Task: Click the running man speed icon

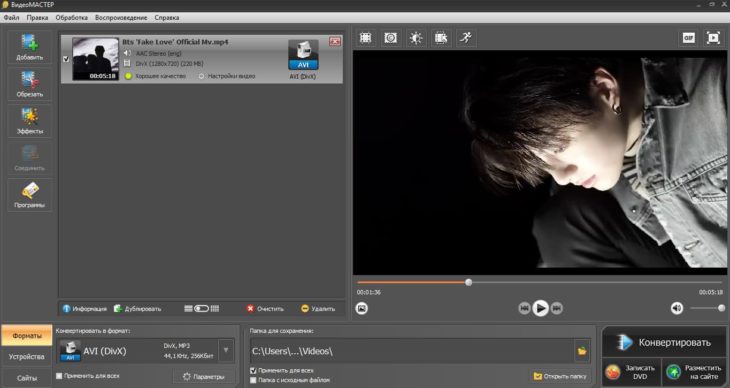Action: [x=466, y=38]
